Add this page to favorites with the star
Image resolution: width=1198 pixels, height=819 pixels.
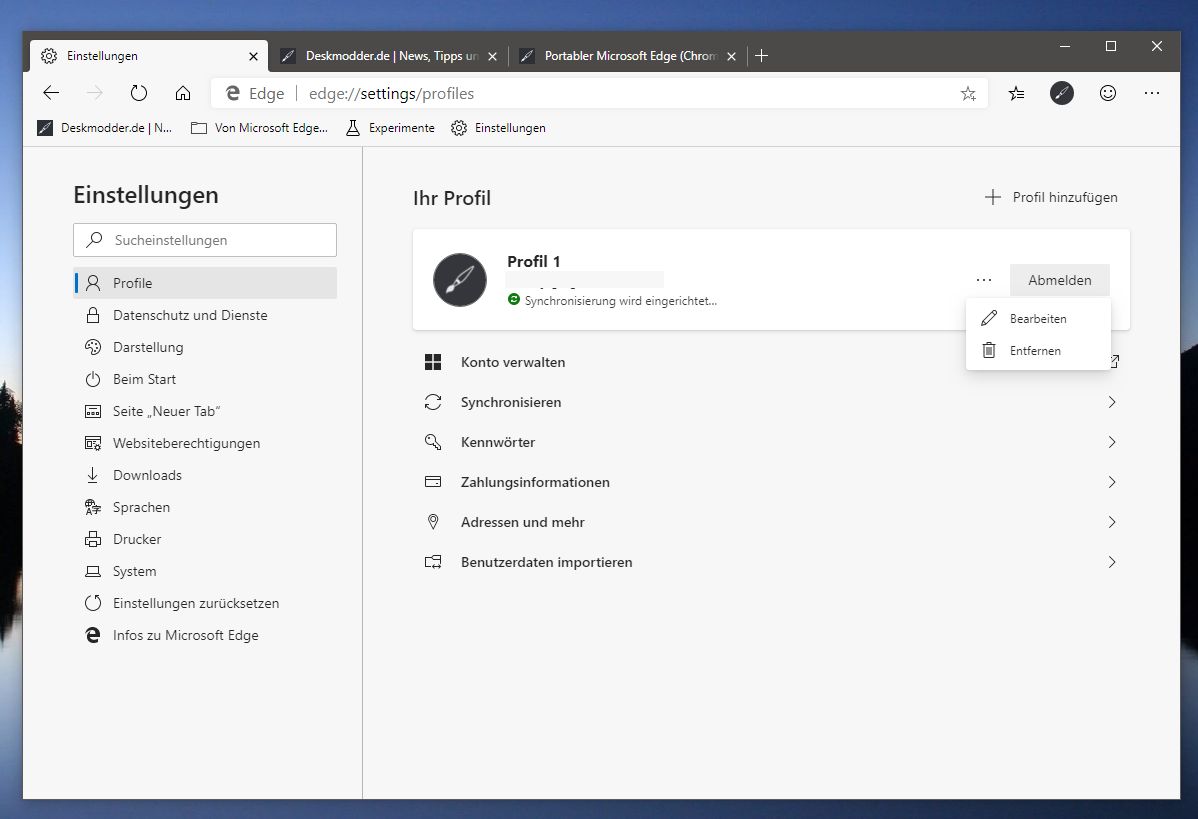tap(968, 93)
